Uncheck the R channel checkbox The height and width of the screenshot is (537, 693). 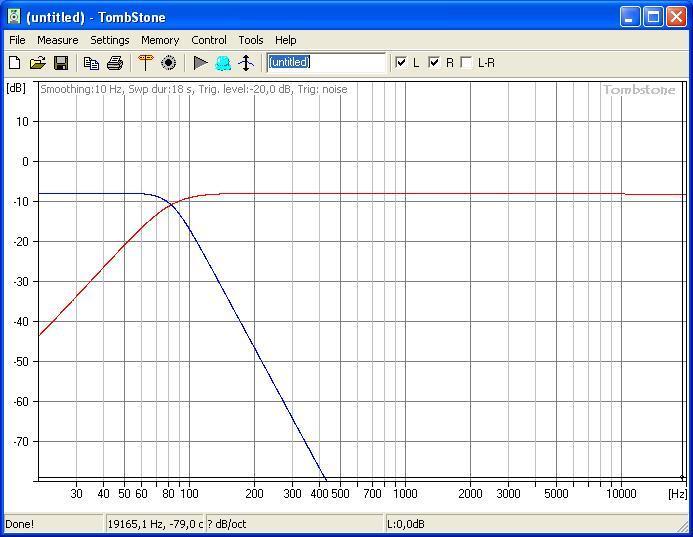pyautogui.click(x=434, y=62)
